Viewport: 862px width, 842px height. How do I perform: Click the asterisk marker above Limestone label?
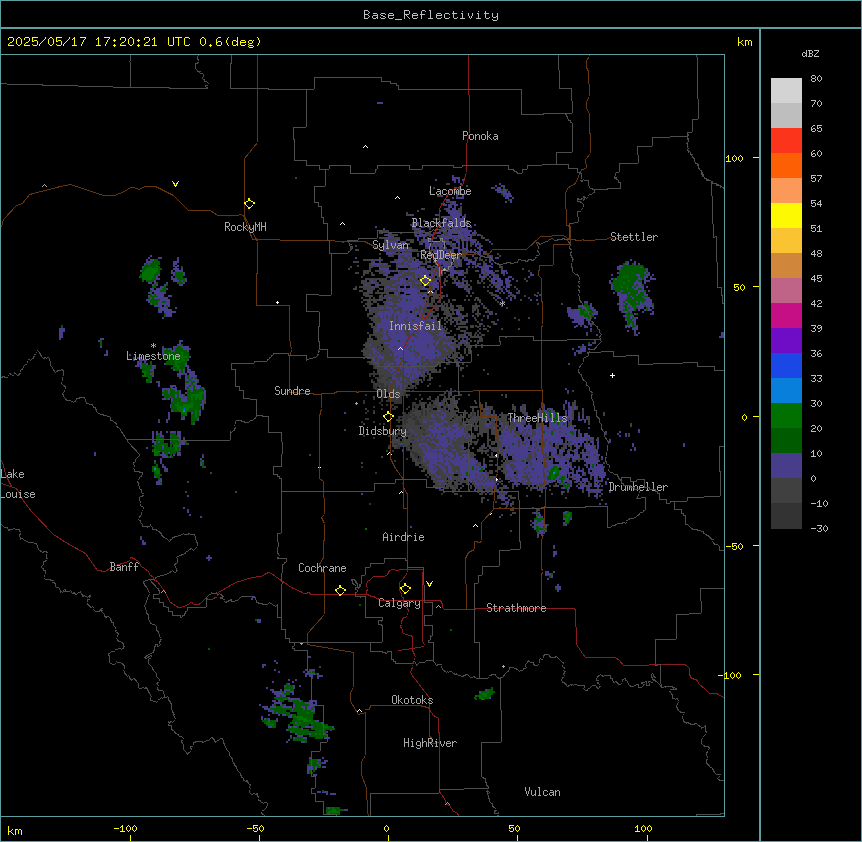(x=153, y=346)
